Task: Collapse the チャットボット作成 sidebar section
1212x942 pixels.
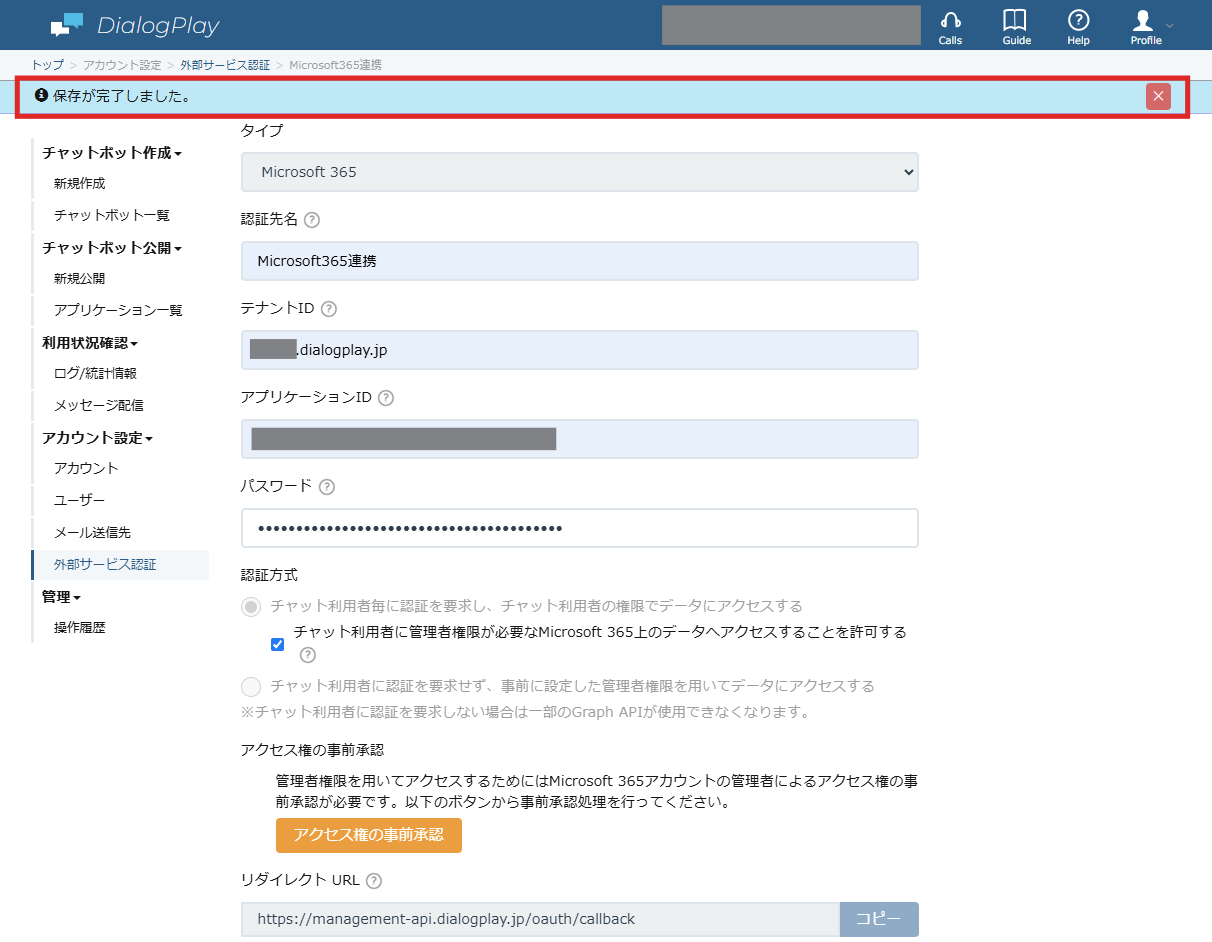Action: [x=112, y=153]
